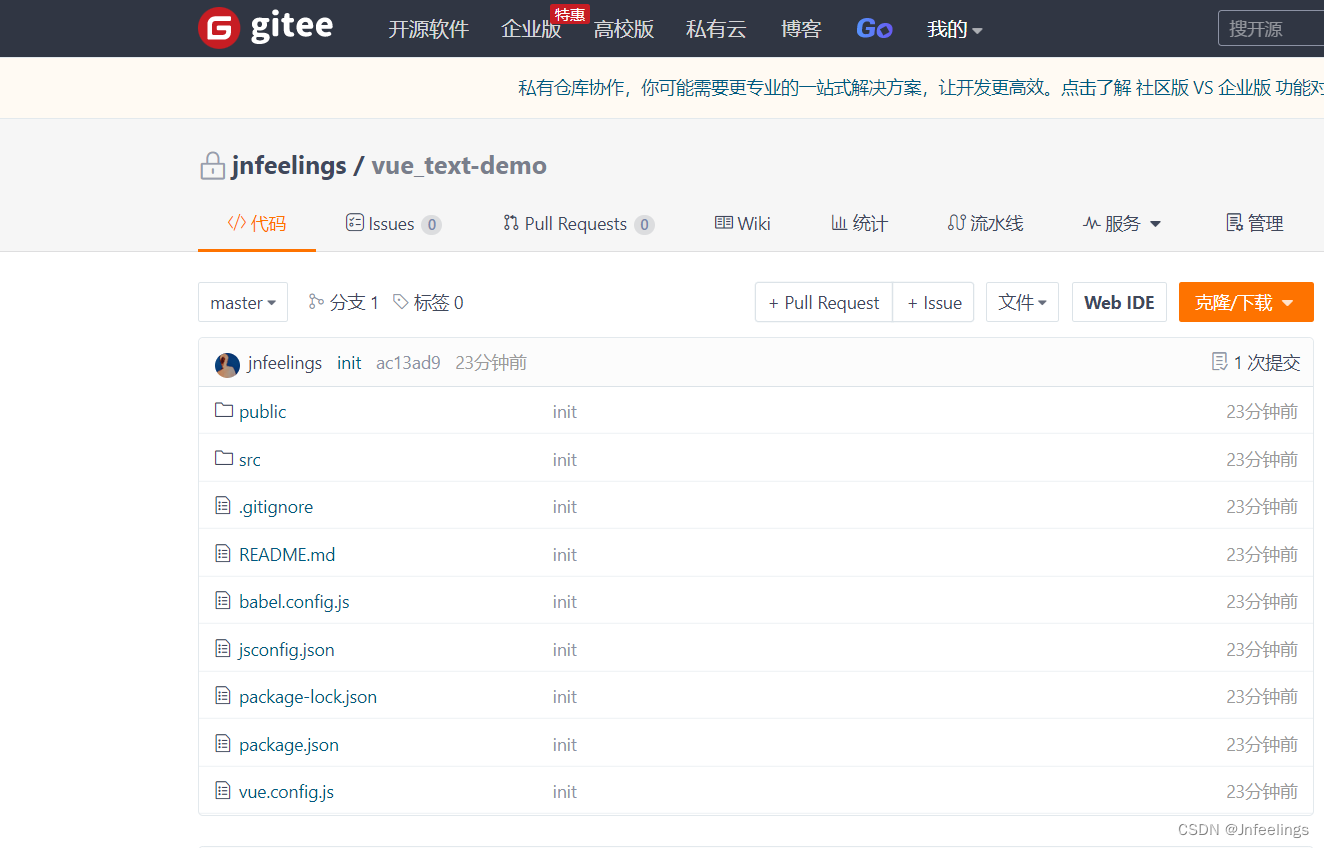Screen dimensions: 1324x848
Task: Click the file icon for vue.config.js
Action: click(x=223, y=791)
